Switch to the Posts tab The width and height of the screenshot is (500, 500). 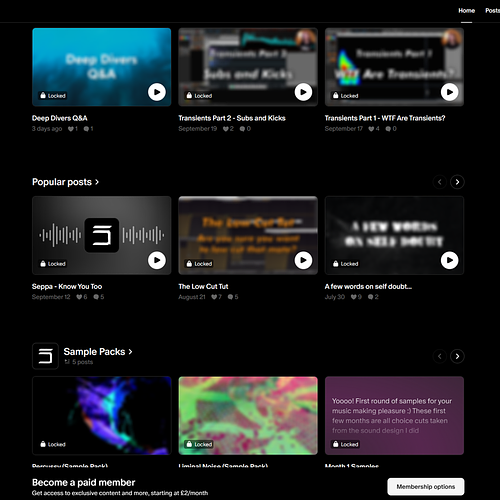(493, 11)
